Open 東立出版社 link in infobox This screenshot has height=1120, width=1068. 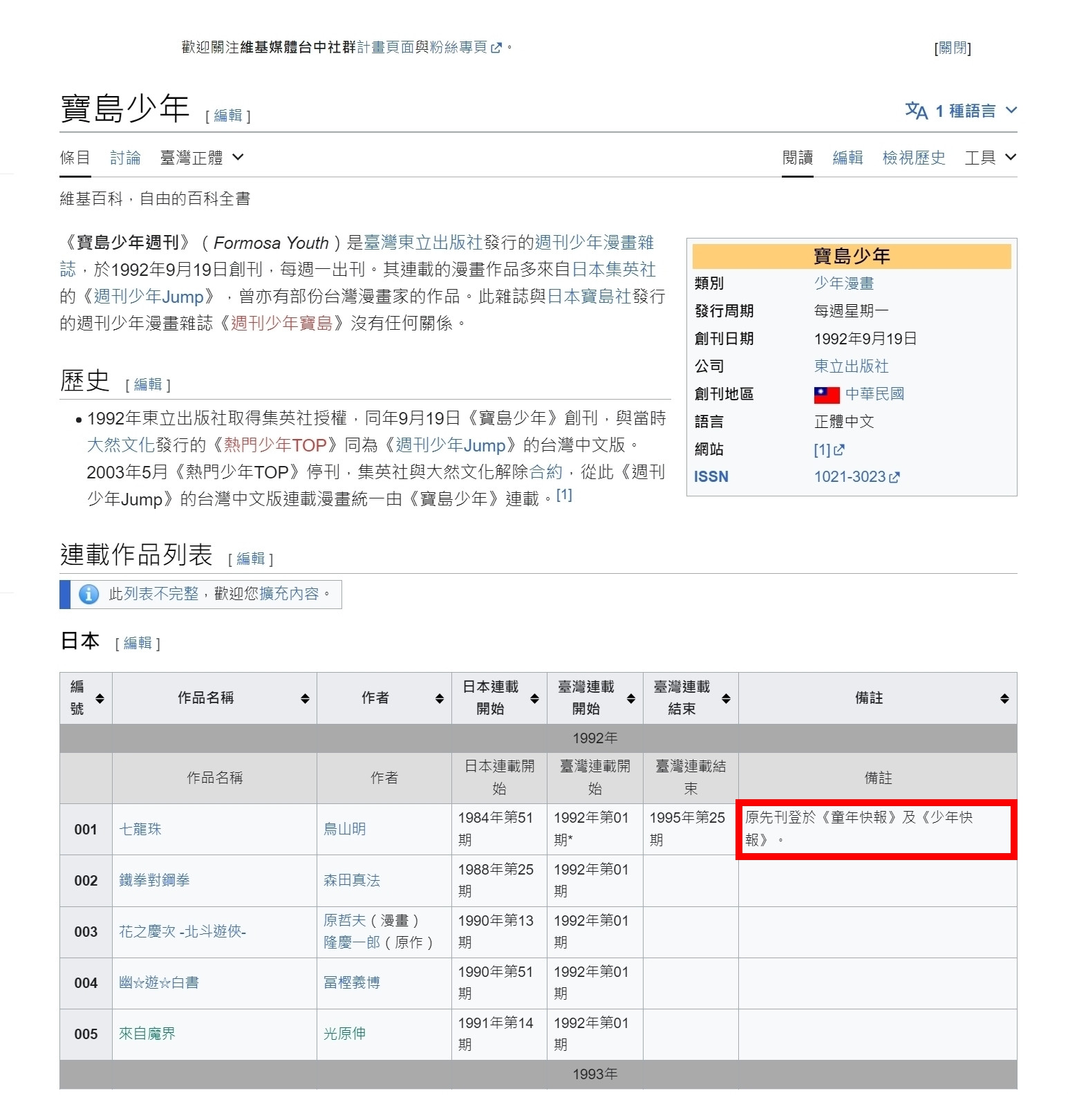coord(852,366)
